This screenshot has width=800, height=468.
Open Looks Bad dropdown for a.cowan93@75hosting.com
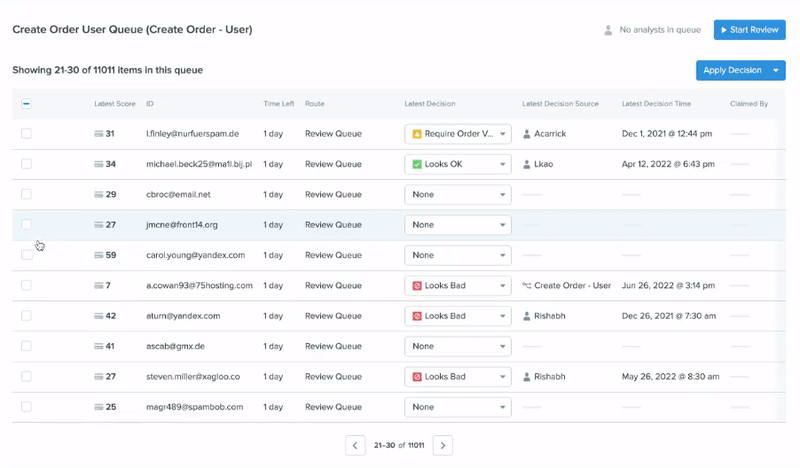(x=458, y=285)
